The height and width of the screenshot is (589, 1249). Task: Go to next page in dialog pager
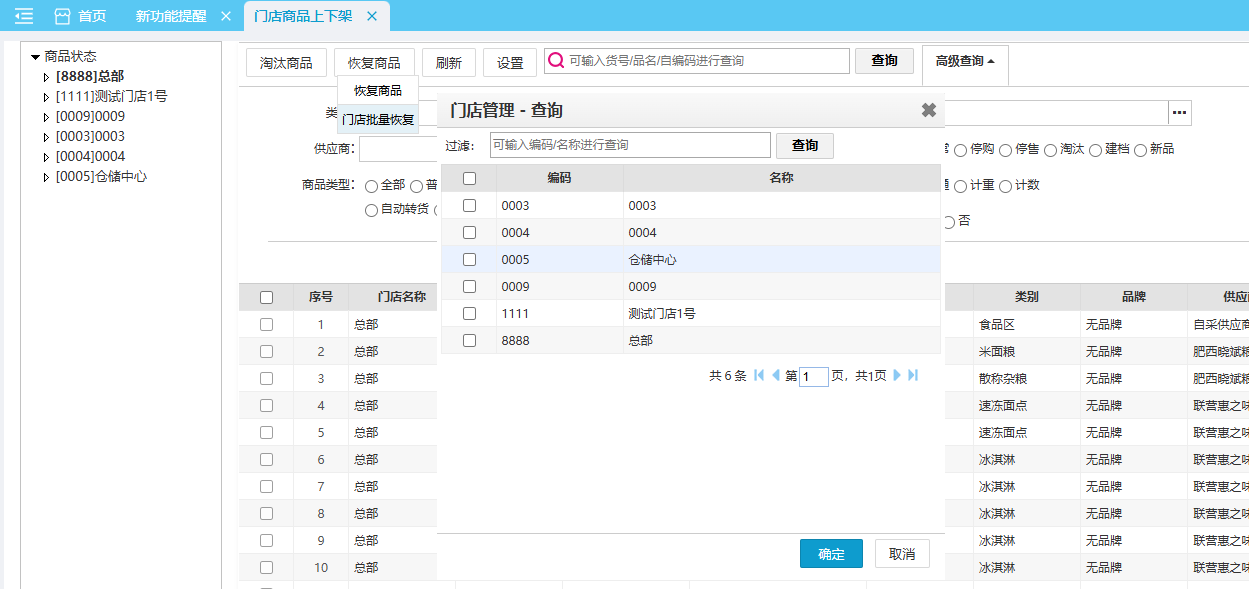(897, 375)
